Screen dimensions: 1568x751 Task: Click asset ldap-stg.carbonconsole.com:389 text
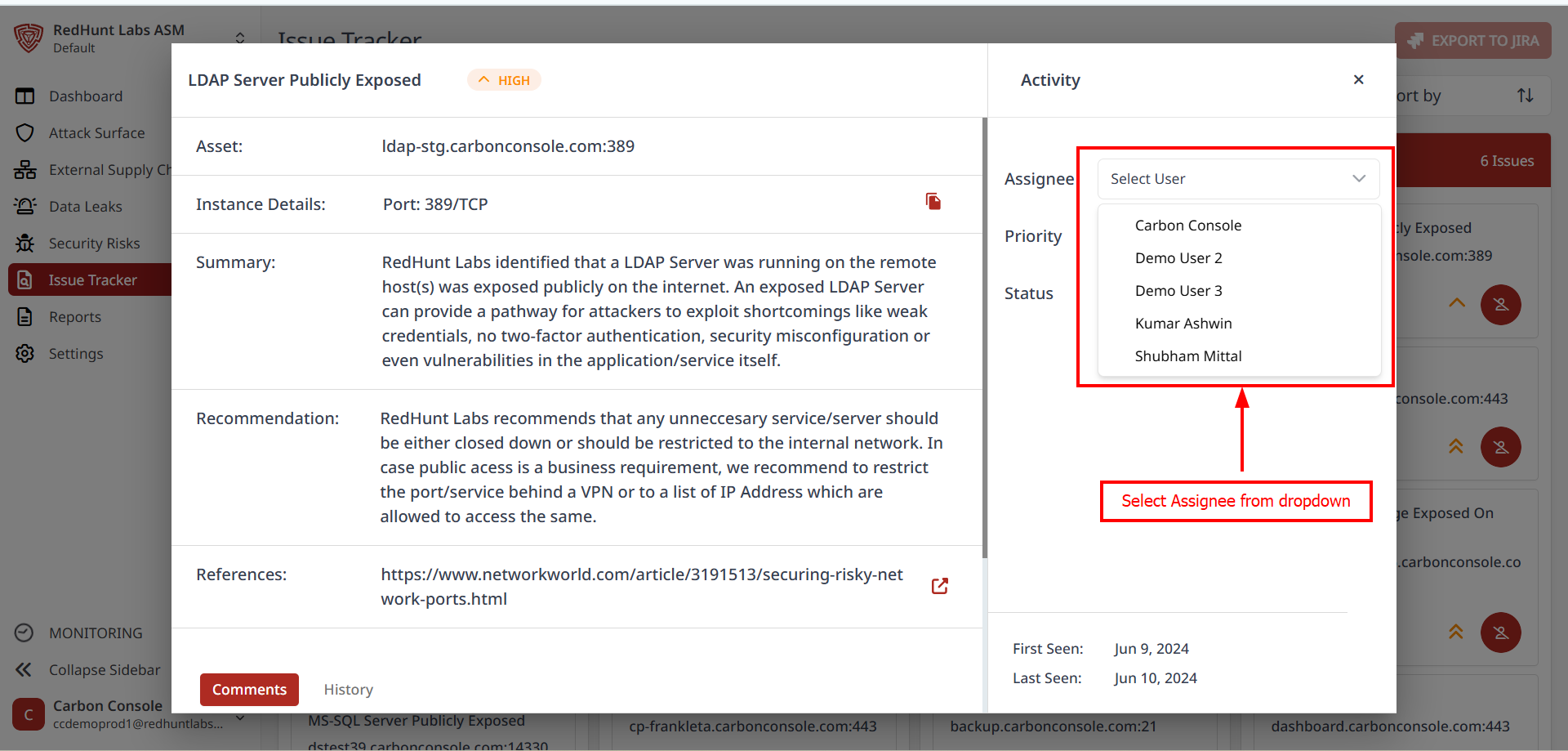[508, 146]
